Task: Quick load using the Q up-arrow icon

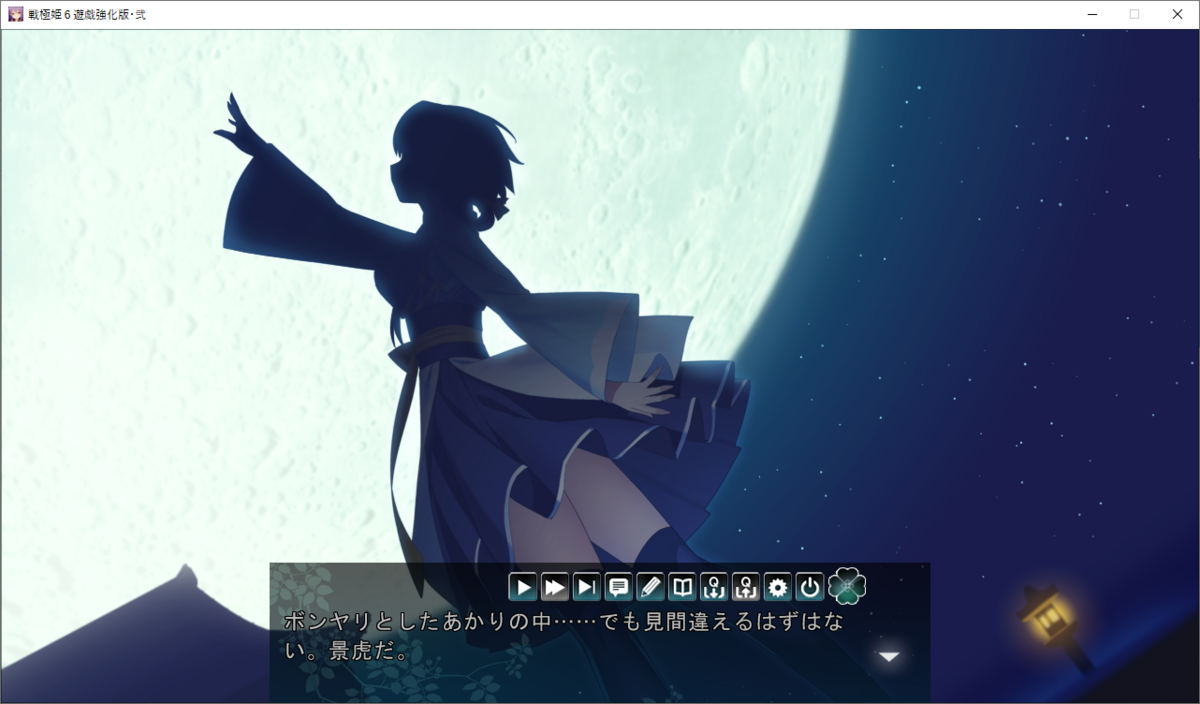Action: [x=746, y=587]
